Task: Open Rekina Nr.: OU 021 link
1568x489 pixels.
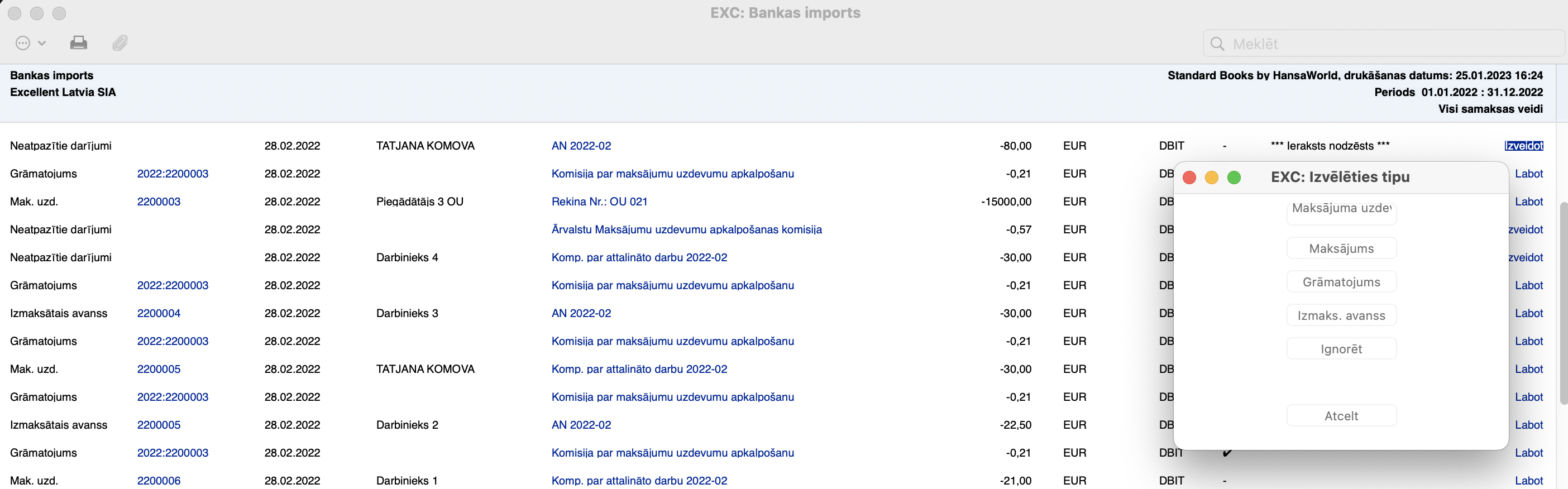Action: pos(599,202)
